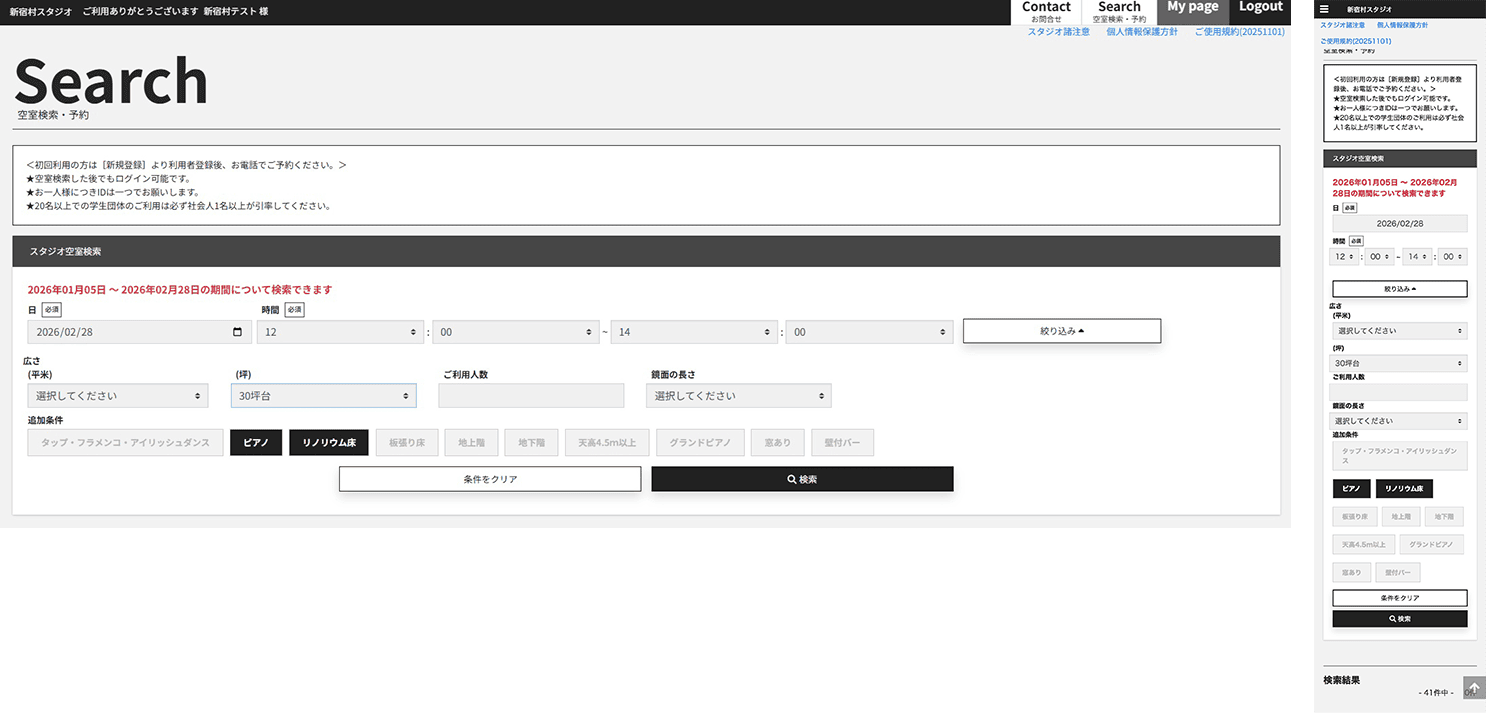Click the wide black 検索 button with magnifier
The width and height of the screenshot is (1486, 713).
(802, 479)
